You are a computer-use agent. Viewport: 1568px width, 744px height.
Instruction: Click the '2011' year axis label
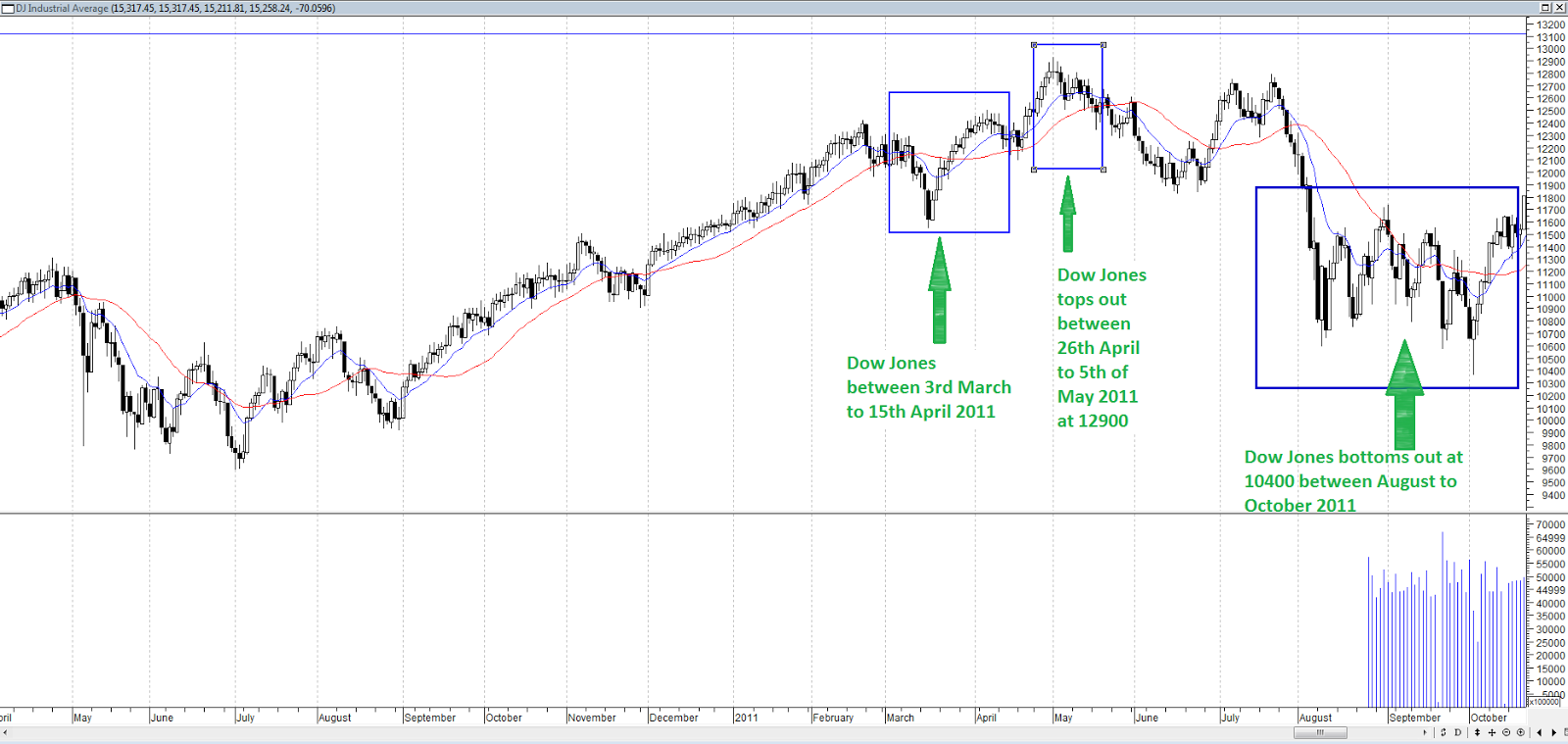point(747,718)
